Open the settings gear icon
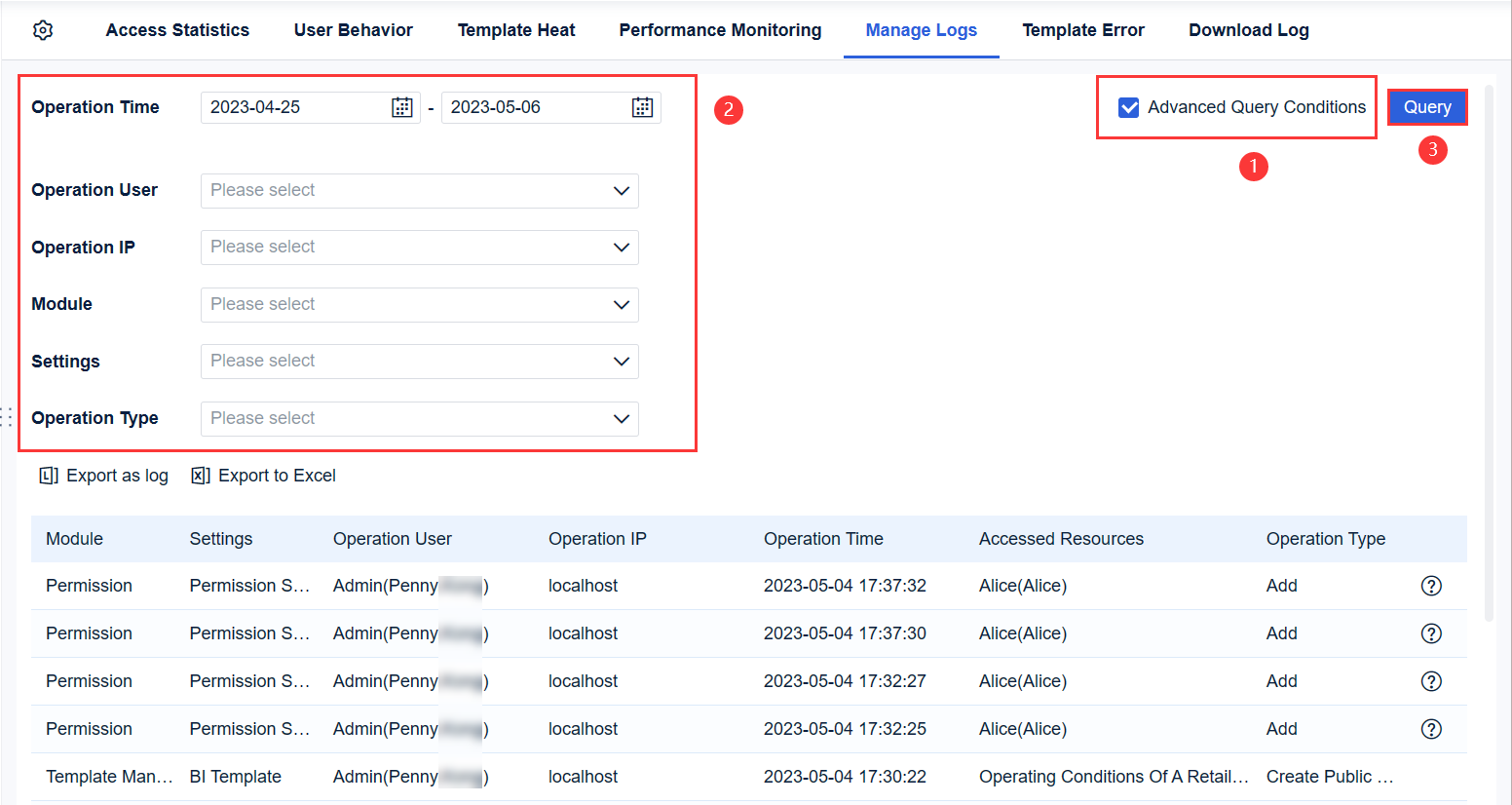 43,30
